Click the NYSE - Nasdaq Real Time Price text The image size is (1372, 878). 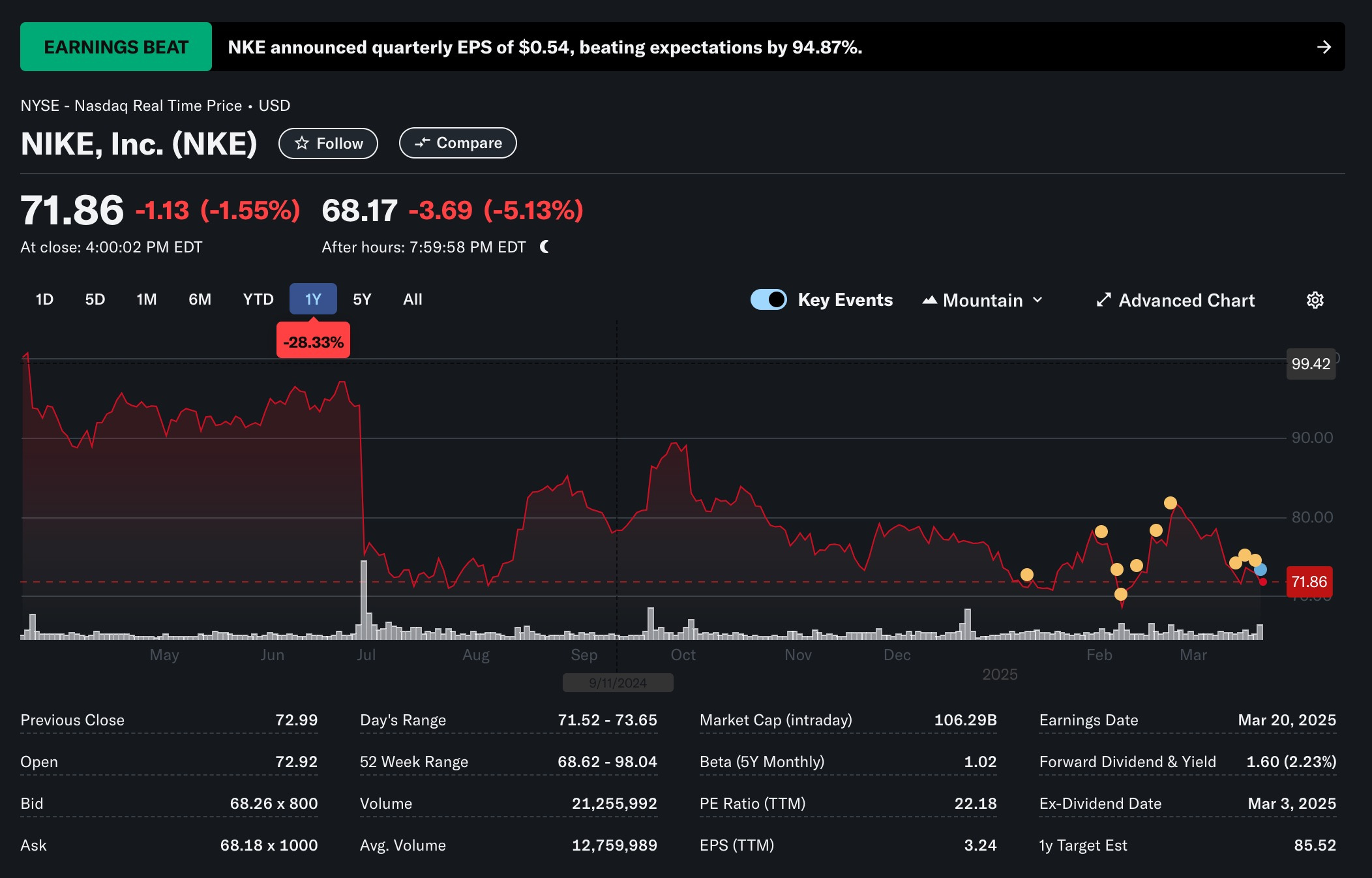(x=131, y=106)
